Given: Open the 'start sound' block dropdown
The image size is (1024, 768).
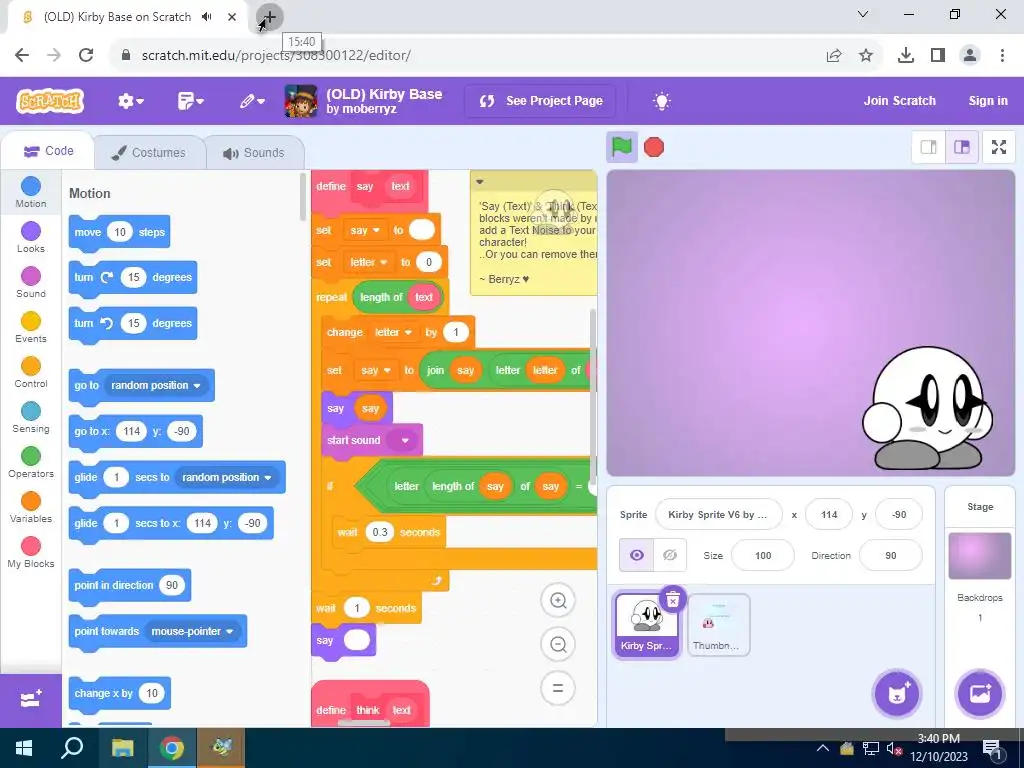Looking at the screenshot, I should pos(401,440).
